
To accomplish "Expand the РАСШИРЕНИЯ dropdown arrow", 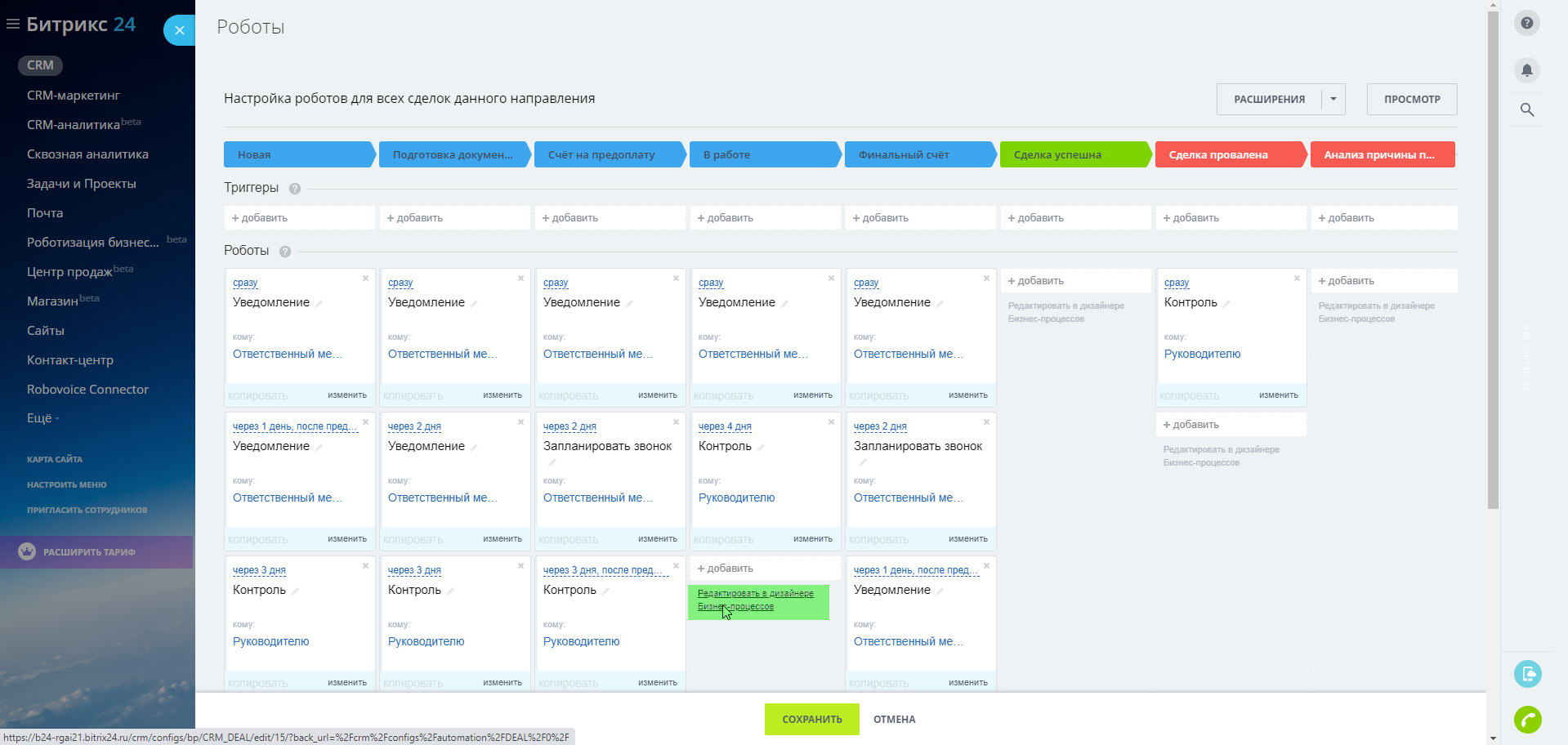I will tap(1333, 100).
